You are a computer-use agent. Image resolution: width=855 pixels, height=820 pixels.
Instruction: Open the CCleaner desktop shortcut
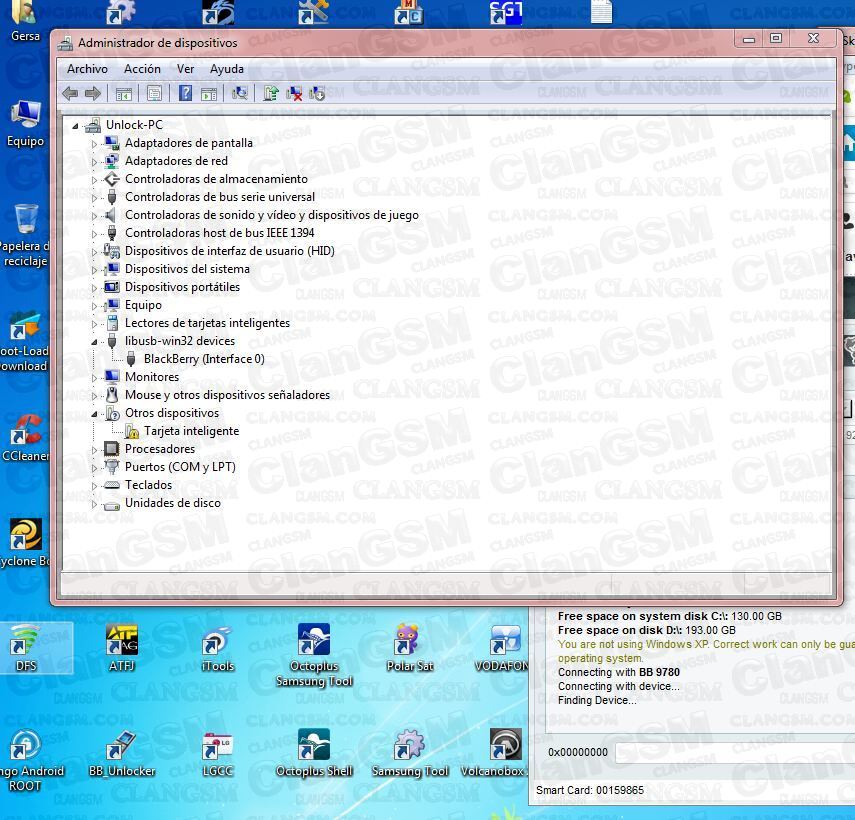tap(25, 438)
